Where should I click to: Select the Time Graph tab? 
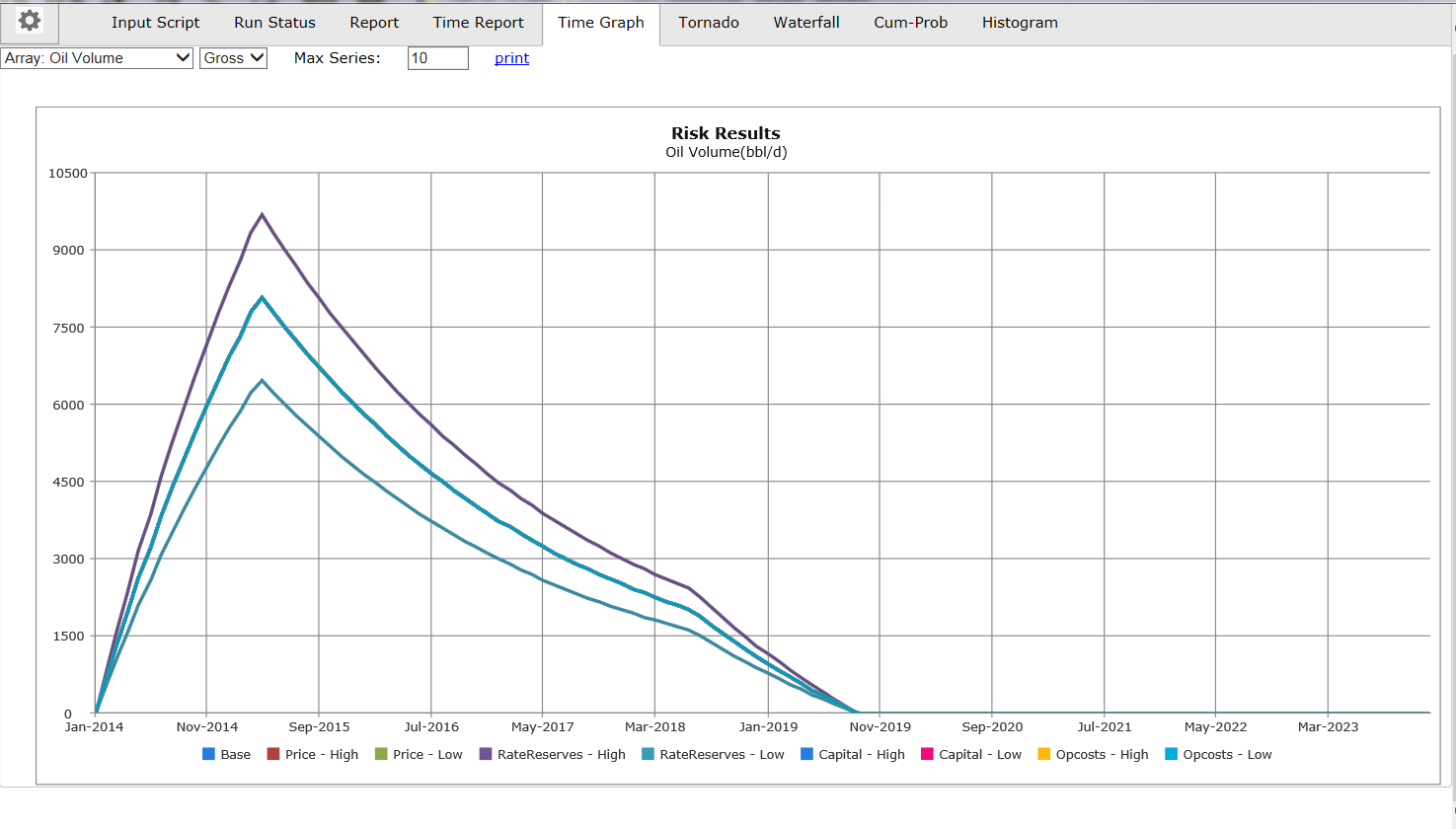coord(600,23)
